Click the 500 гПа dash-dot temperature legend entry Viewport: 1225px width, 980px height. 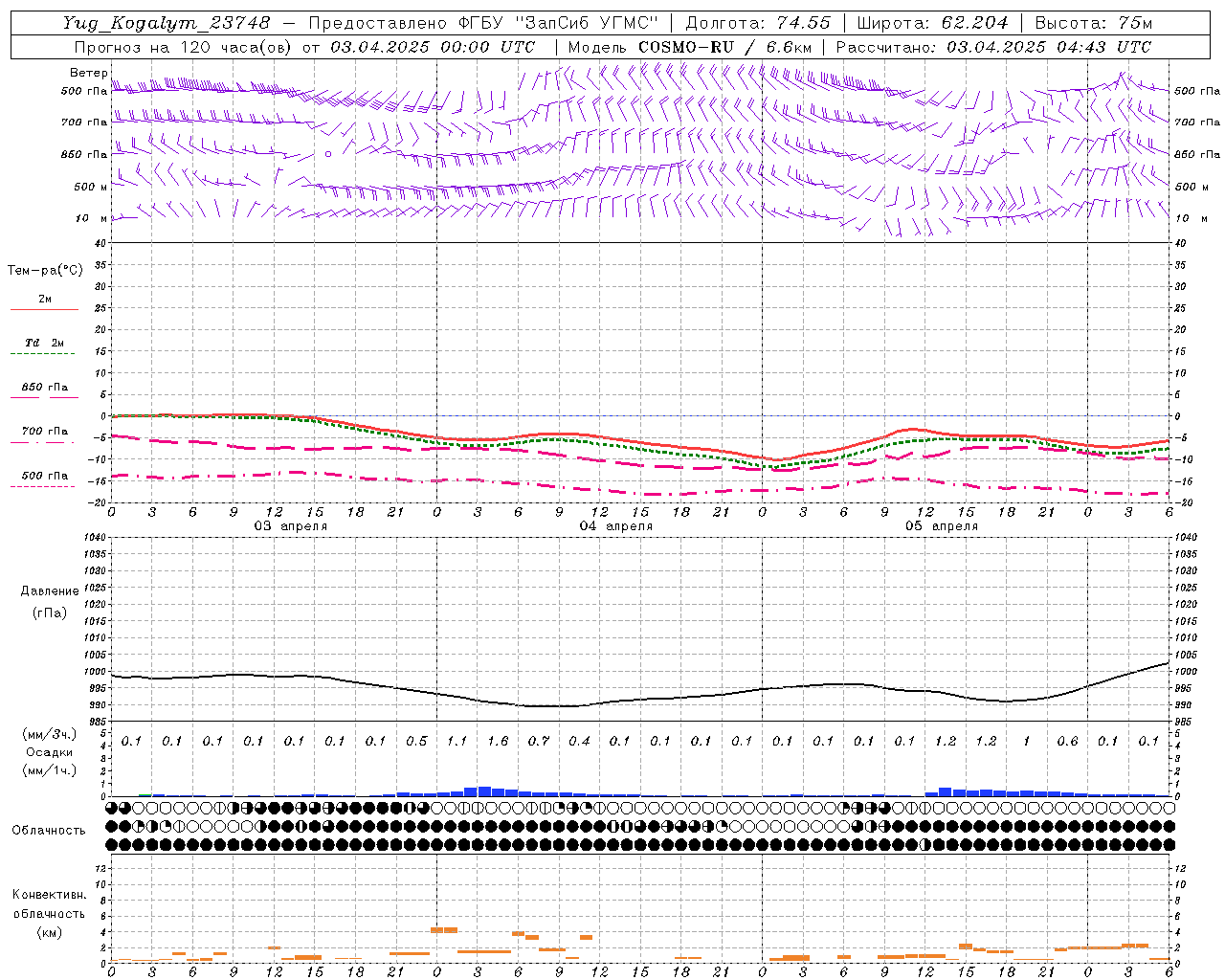tap(45, 479)
